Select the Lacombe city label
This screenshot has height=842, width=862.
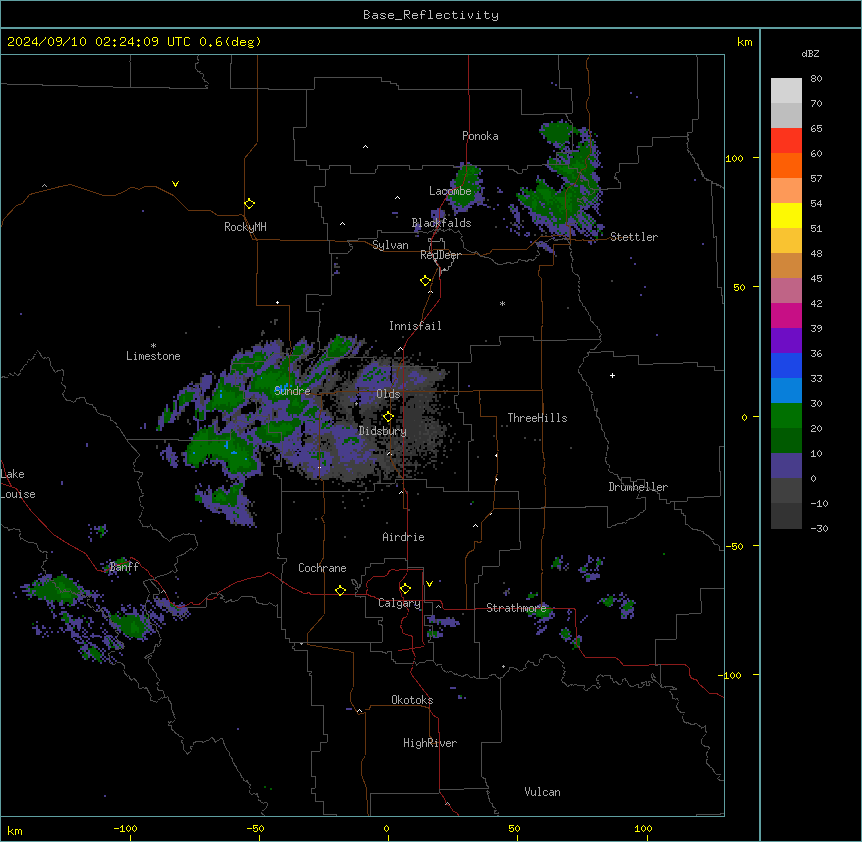pos(450,191)
